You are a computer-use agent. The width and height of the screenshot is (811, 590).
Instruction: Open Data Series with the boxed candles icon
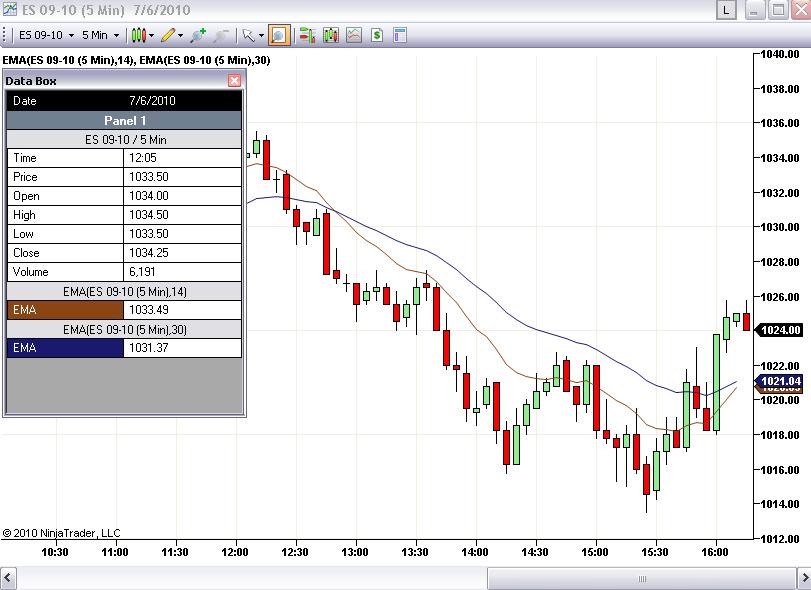pyautogui.click(x=331, y=35)
